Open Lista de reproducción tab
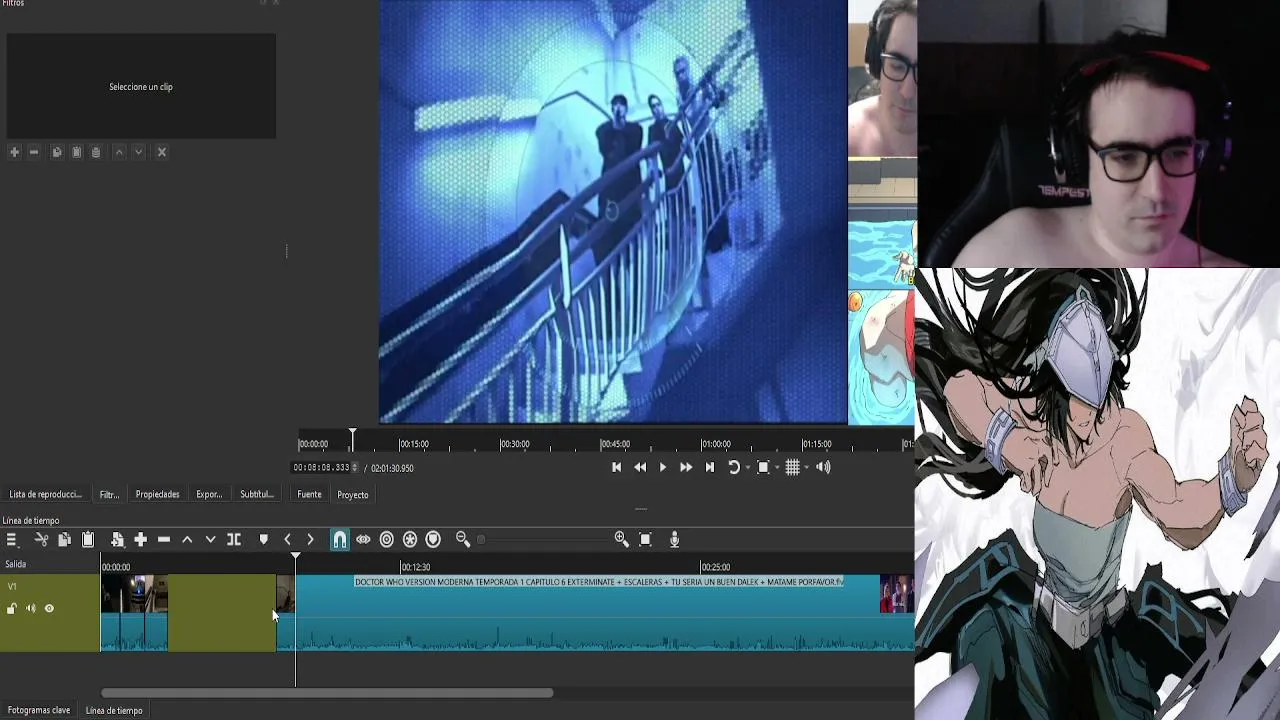 coord(45,494)
